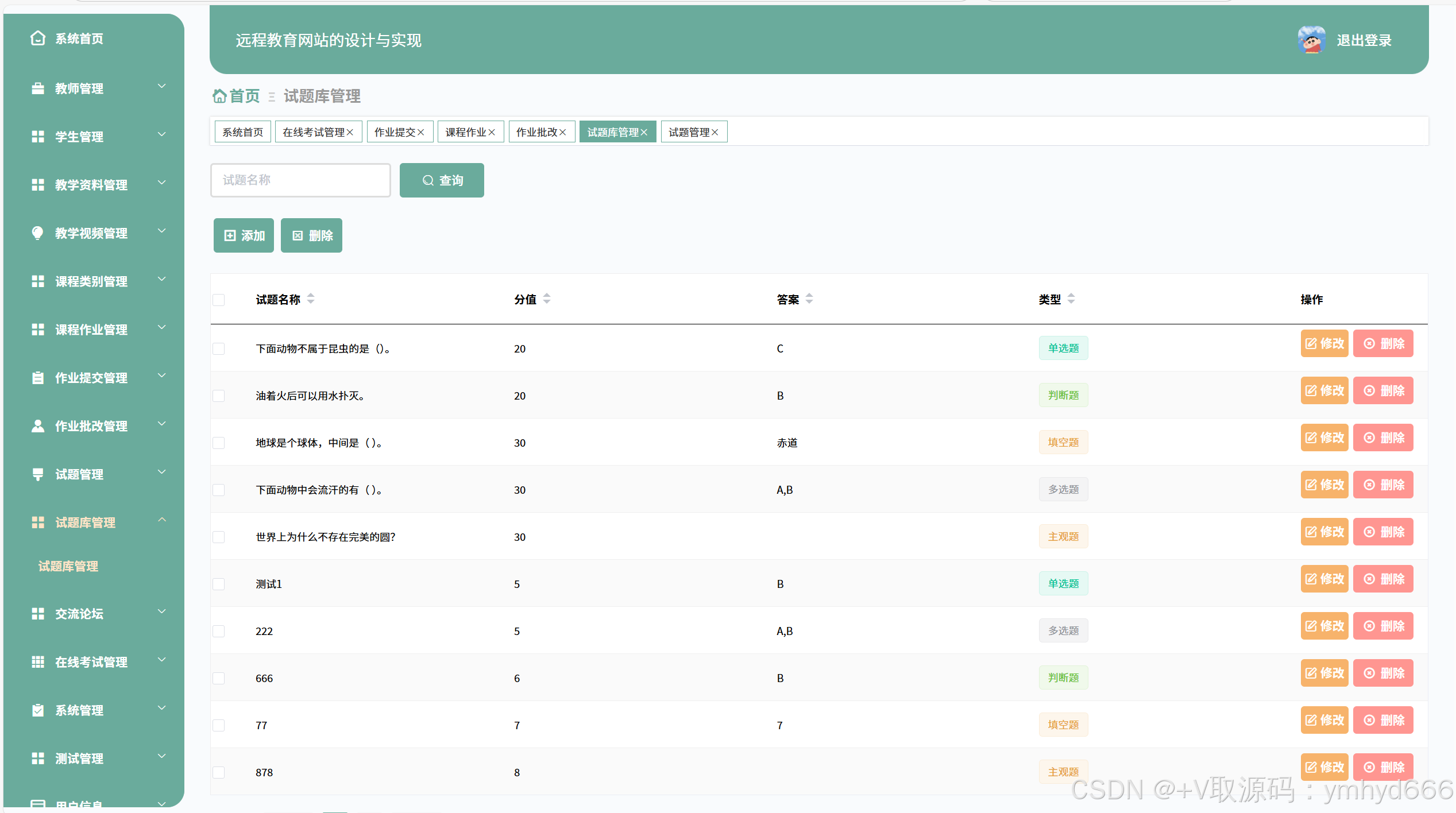
Task: Click the lightbulb icon for 教学视频管理
Action: coord(38,233)
